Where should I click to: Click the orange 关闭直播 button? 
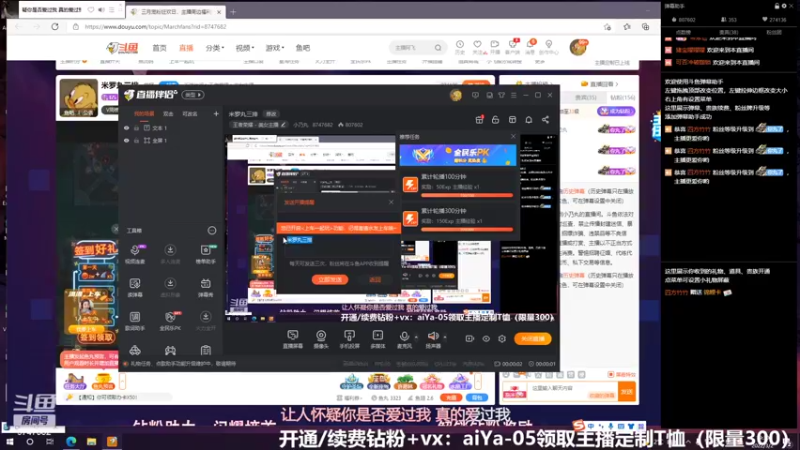click(533, 338)
